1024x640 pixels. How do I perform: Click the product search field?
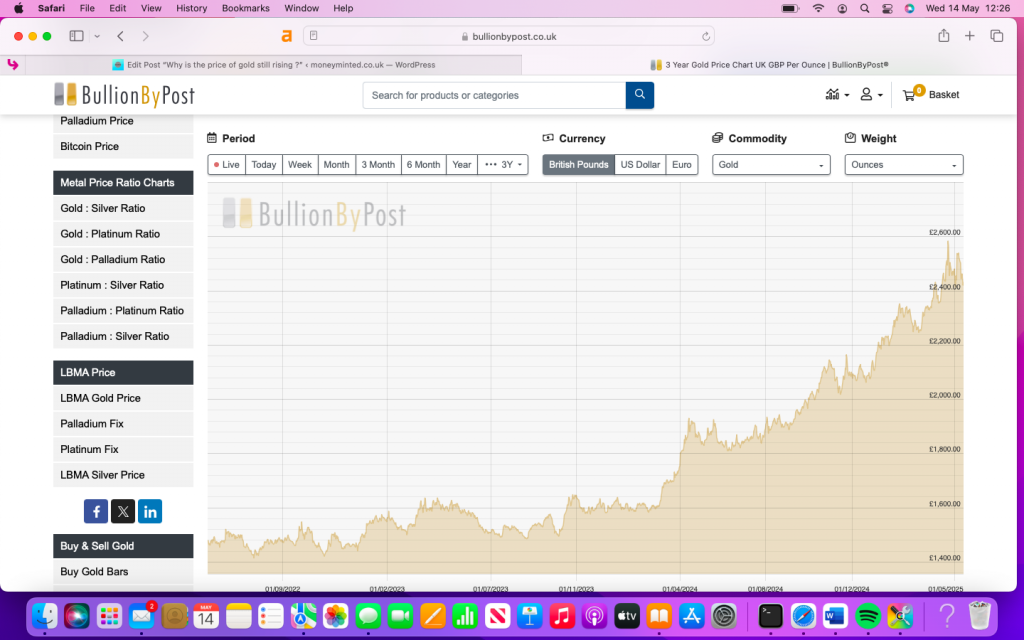[x=494, y=95]
